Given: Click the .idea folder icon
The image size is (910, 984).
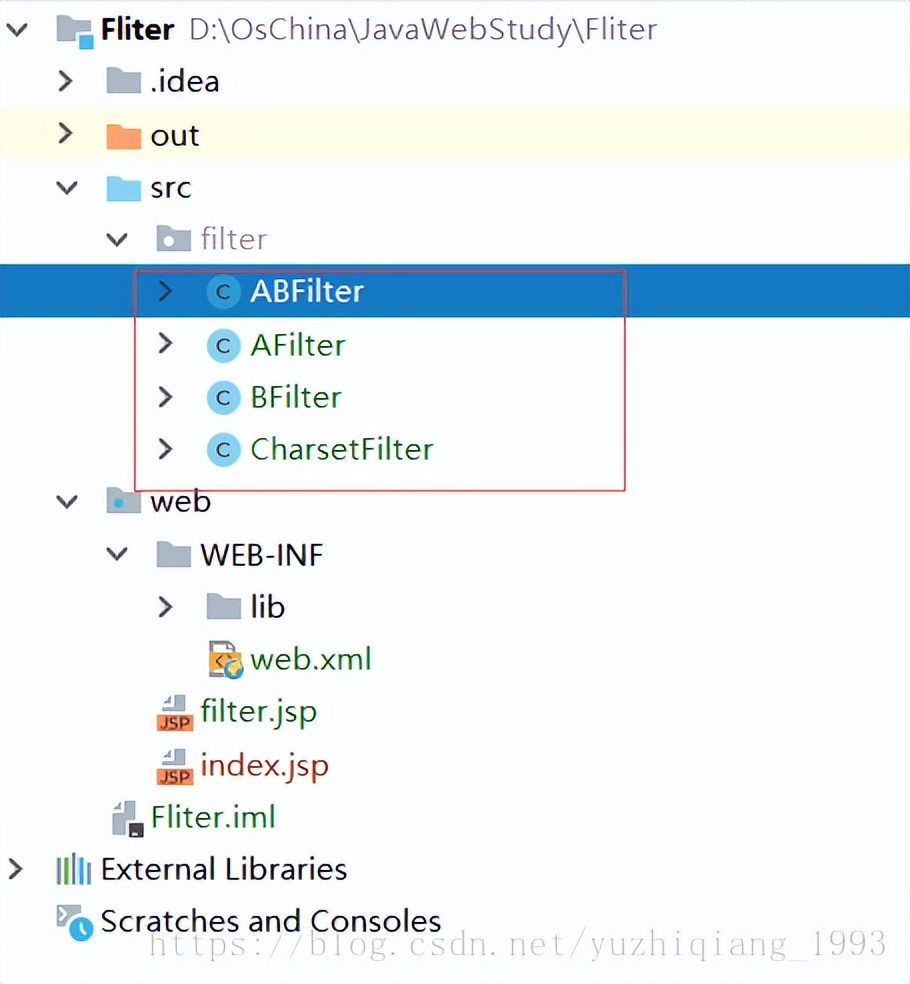Looking at the screenshot, I should 123,81.
